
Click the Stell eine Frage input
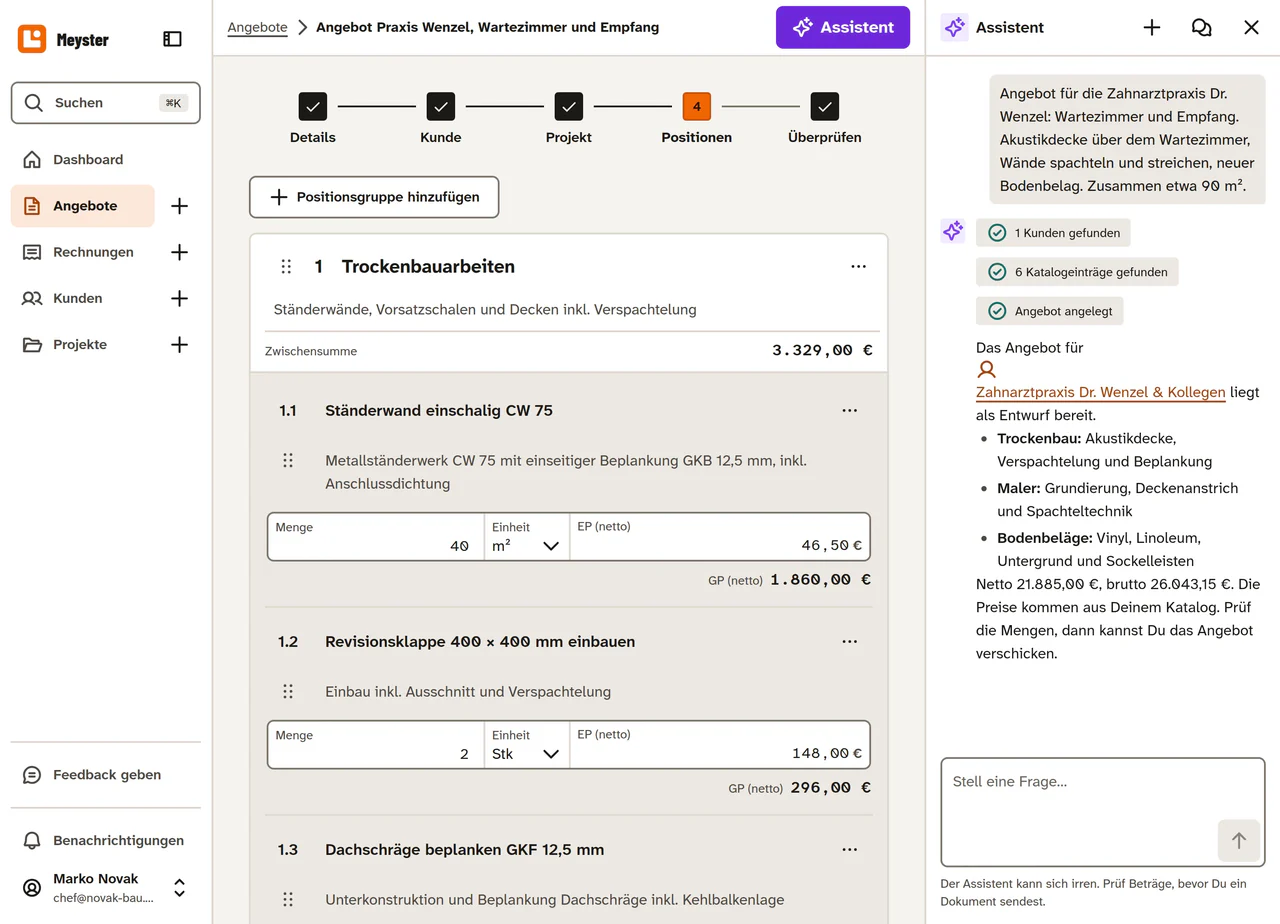(x=1103, y=812)
